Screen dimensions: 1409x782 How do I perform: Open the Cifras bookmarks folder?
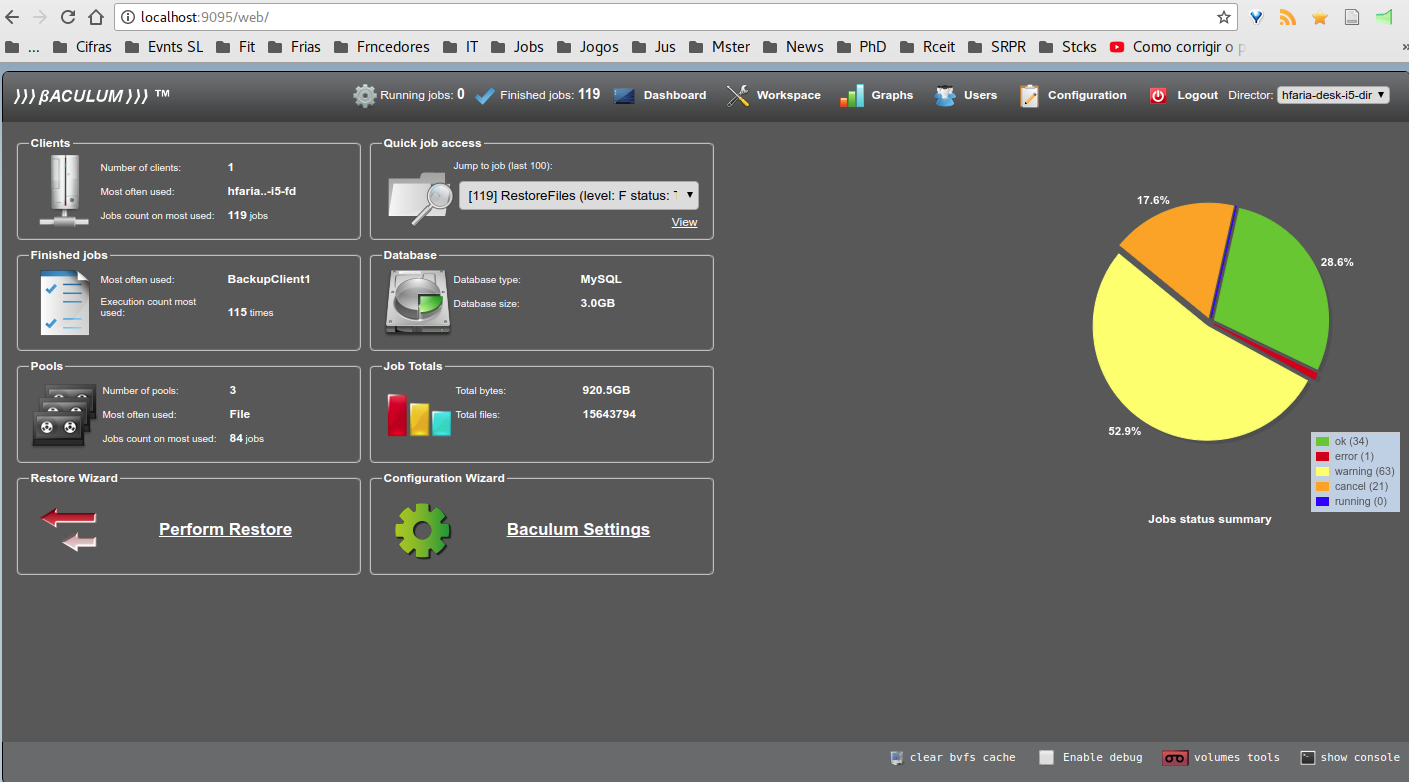tap(82, 47)
